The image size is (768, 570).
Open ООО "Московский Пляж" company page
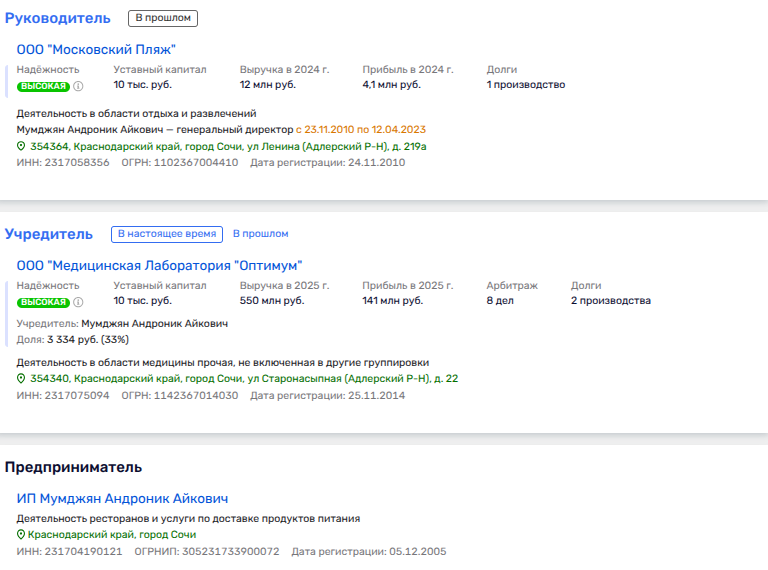96,49
